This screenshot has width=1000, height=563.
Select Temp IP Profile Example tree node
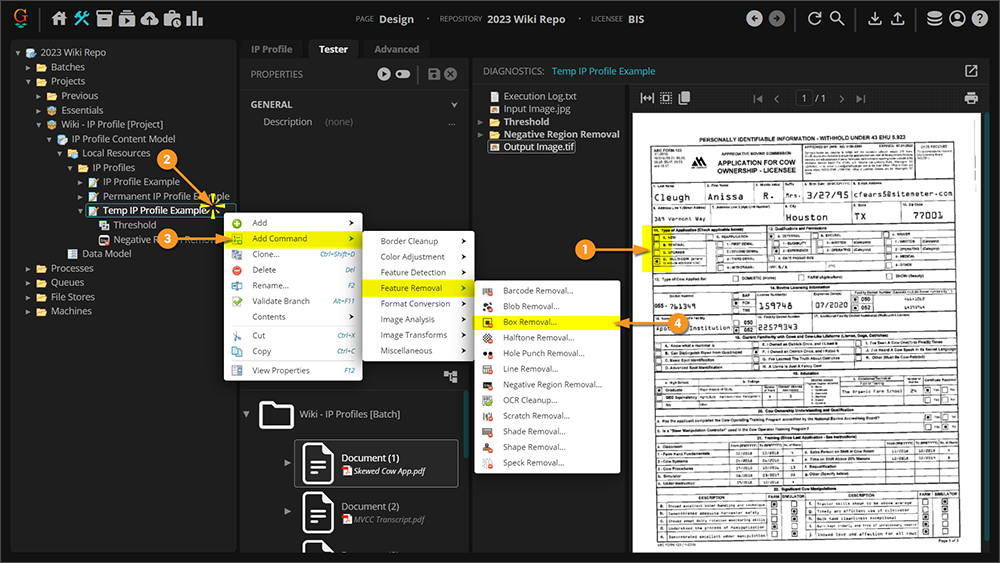[155, 210]
